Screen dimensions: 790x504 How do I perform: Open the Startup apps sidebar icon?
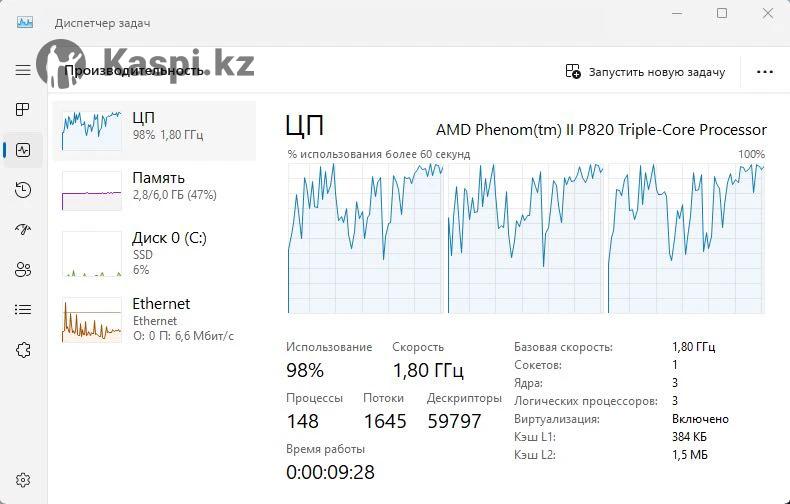23,229
